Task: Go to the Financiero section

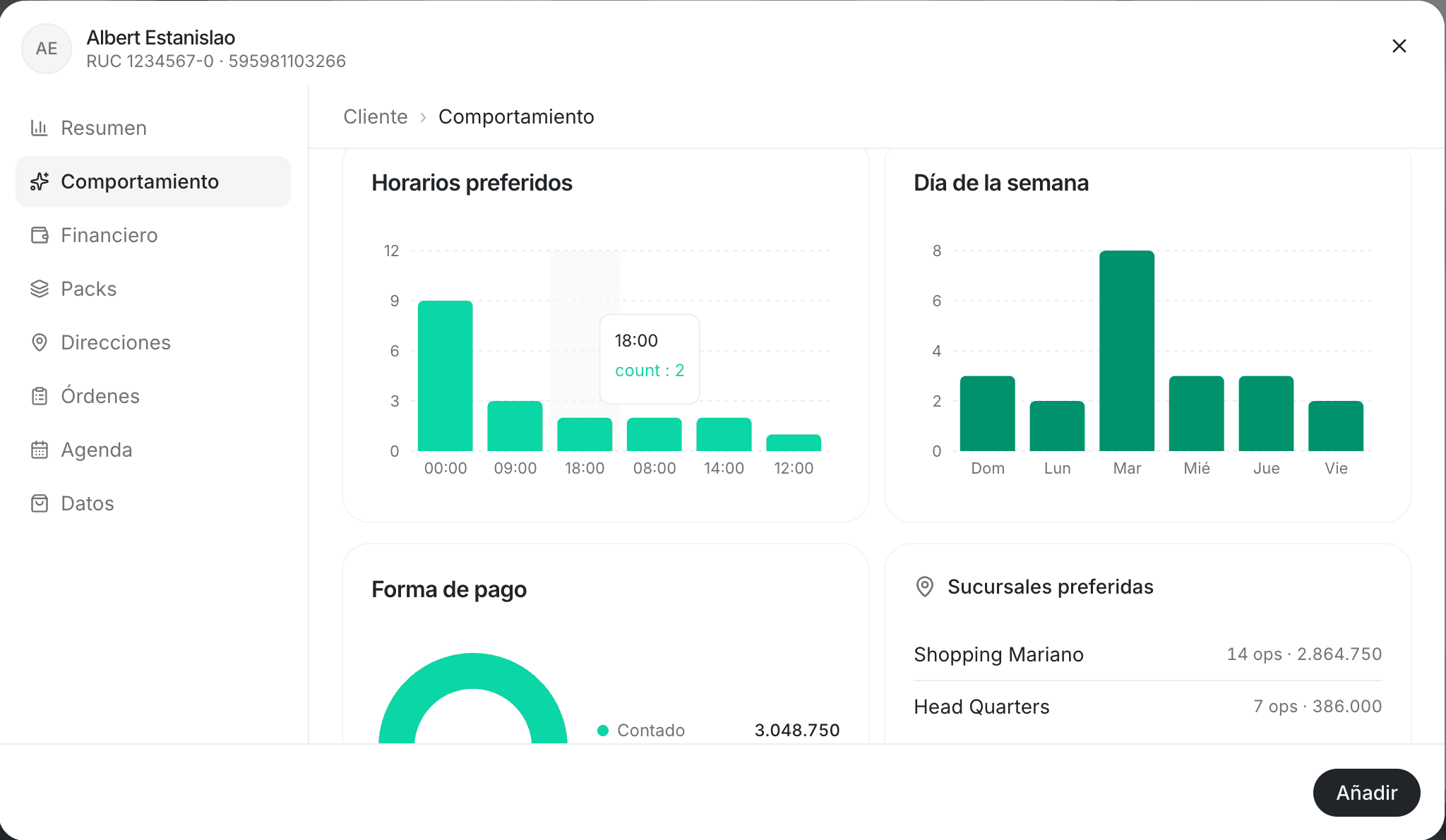Action: [x=153, y=235]
